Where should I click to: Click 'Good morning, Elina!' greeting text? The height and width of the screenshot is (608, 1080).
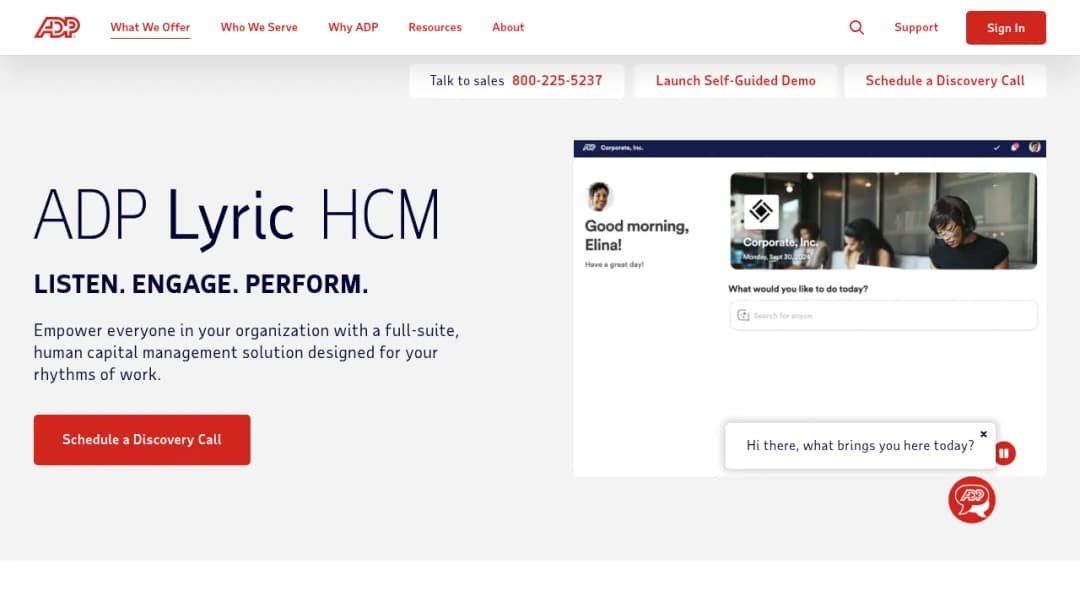(x=636, y=235)
